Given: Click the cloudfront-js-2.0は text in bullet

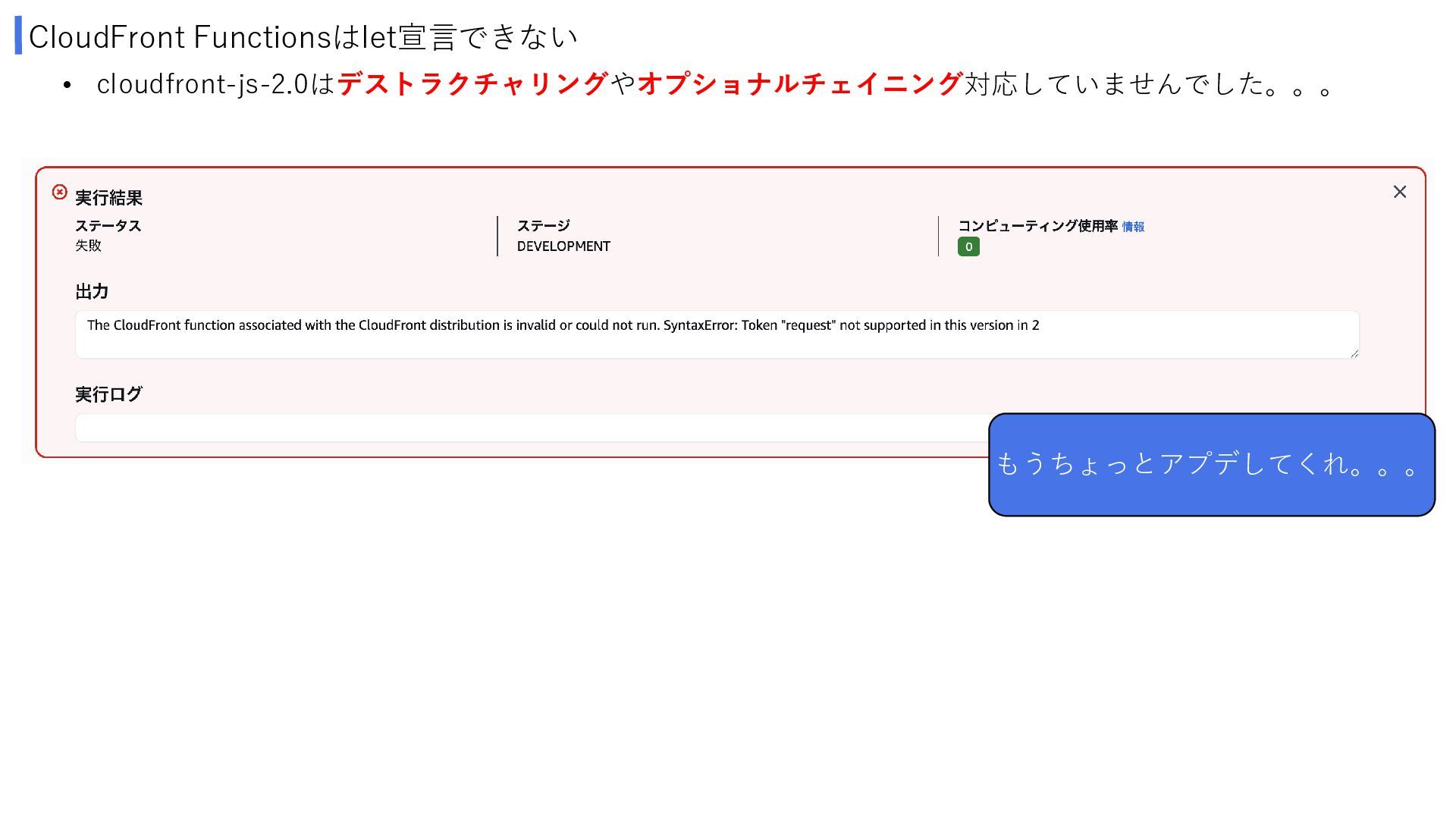Looking at the screenshot, I should (x=215, y=83).
